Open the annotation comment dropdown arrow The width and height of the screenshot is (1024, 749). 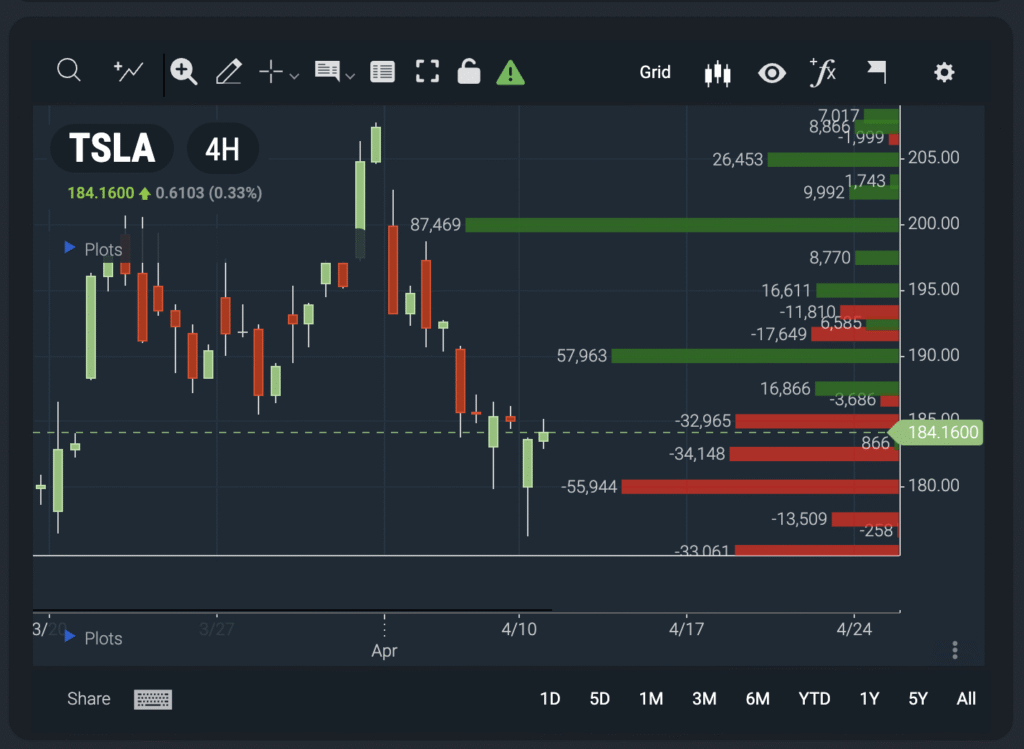(350, 75)
